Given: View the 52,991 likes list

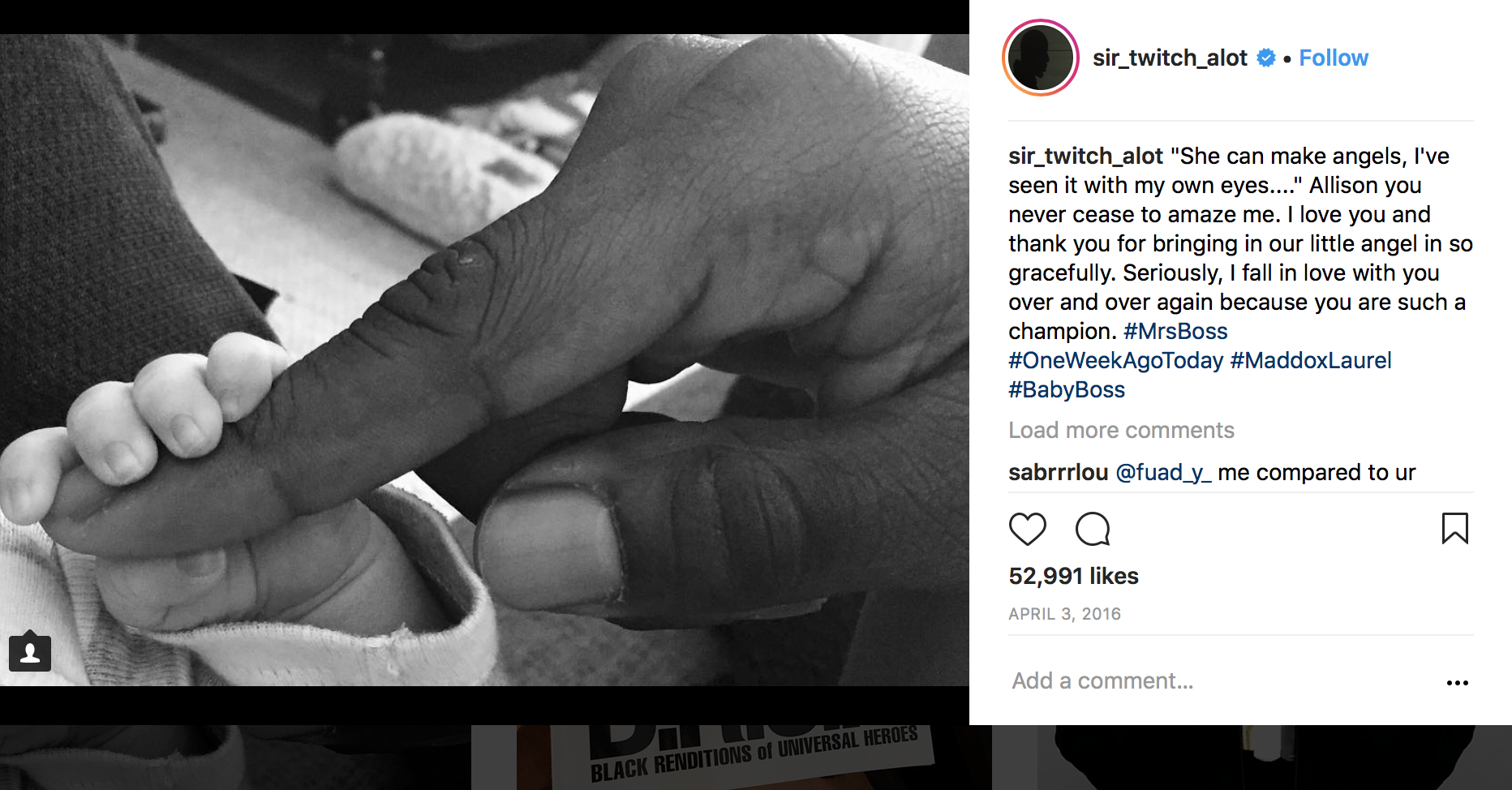Looking at the screenshot, I should (1073, 576).
